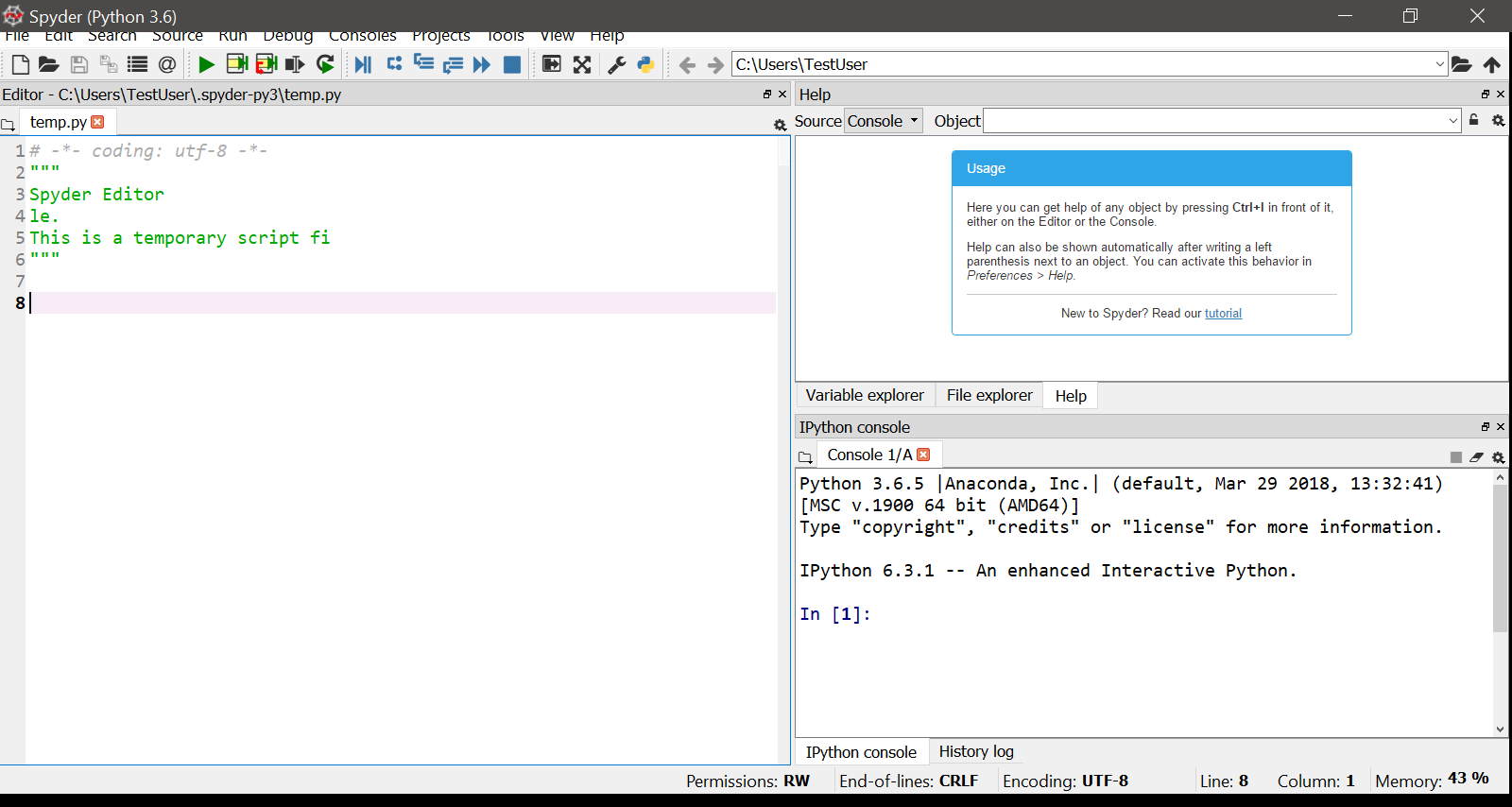Browse a working directory folder icon

click(x=1462, y=64)
